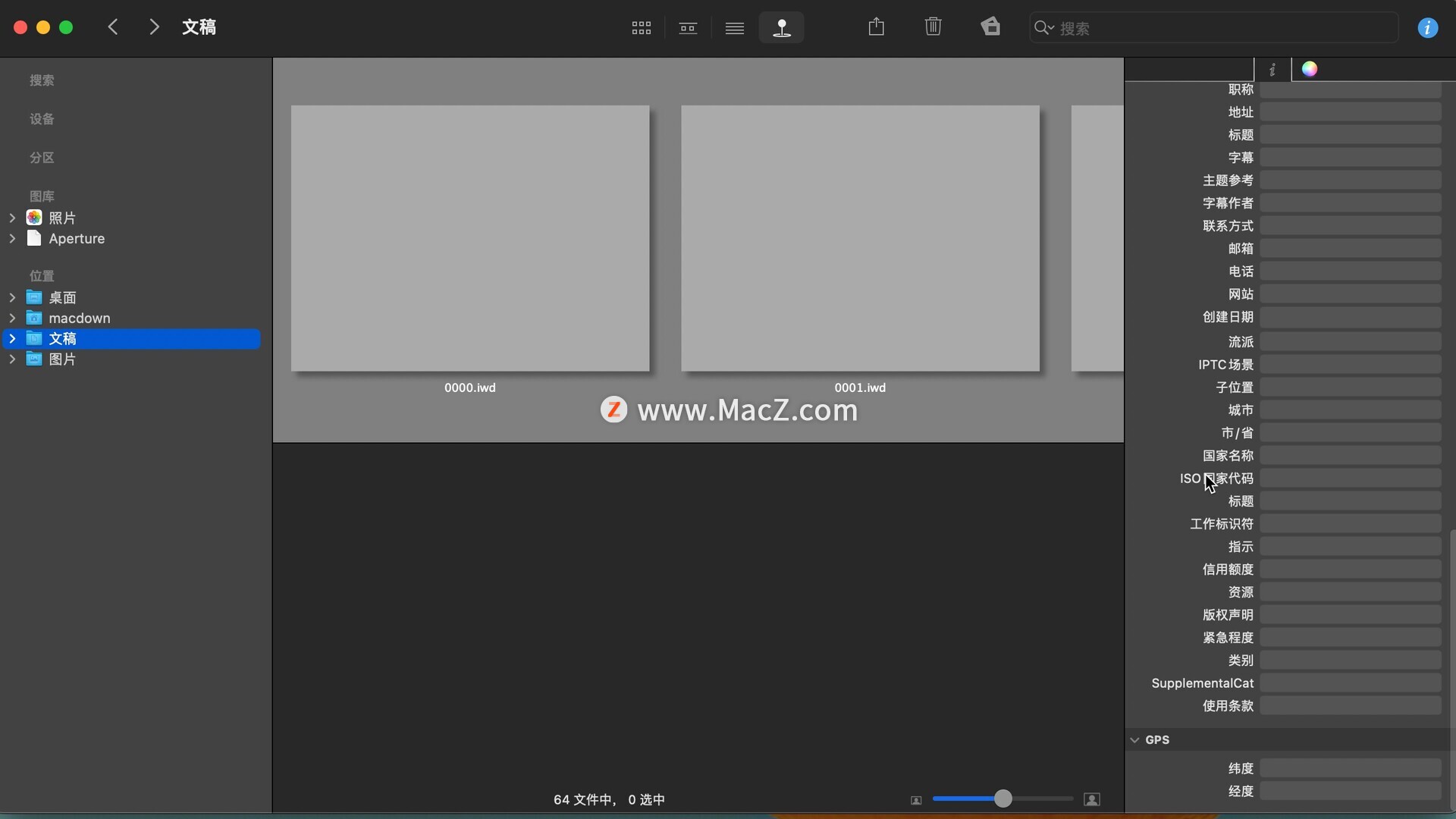Expand the macdown folder chevron

(x=12, y=318)
